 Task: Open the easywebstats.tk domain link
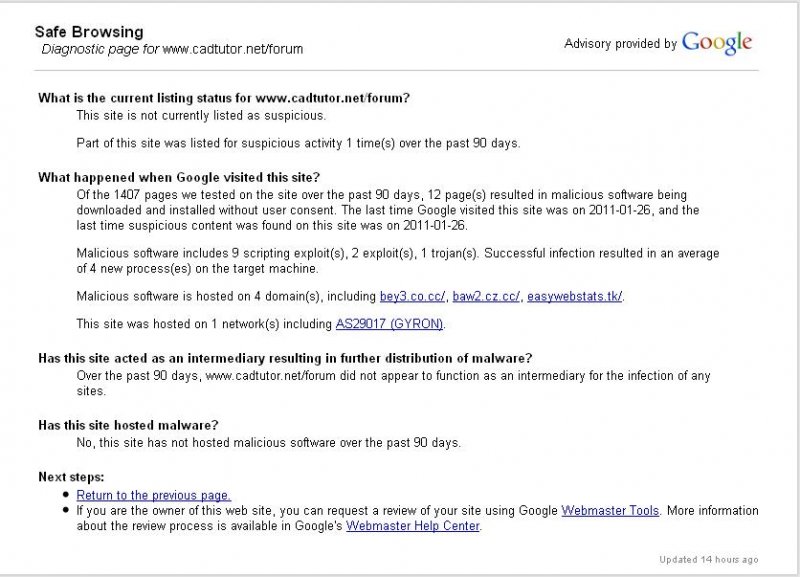pos(574,296)
